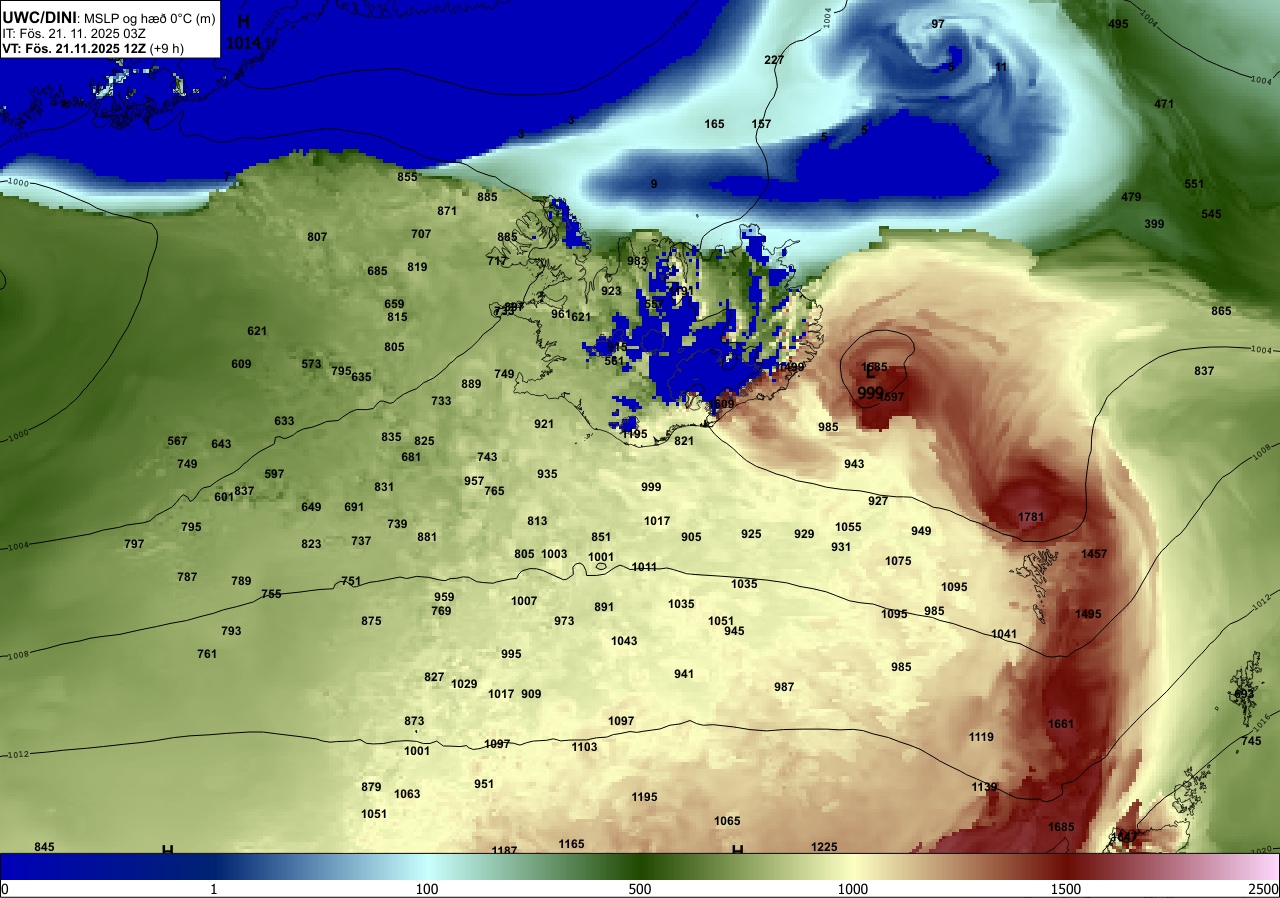Click the 1065 height value

(727, 821)
